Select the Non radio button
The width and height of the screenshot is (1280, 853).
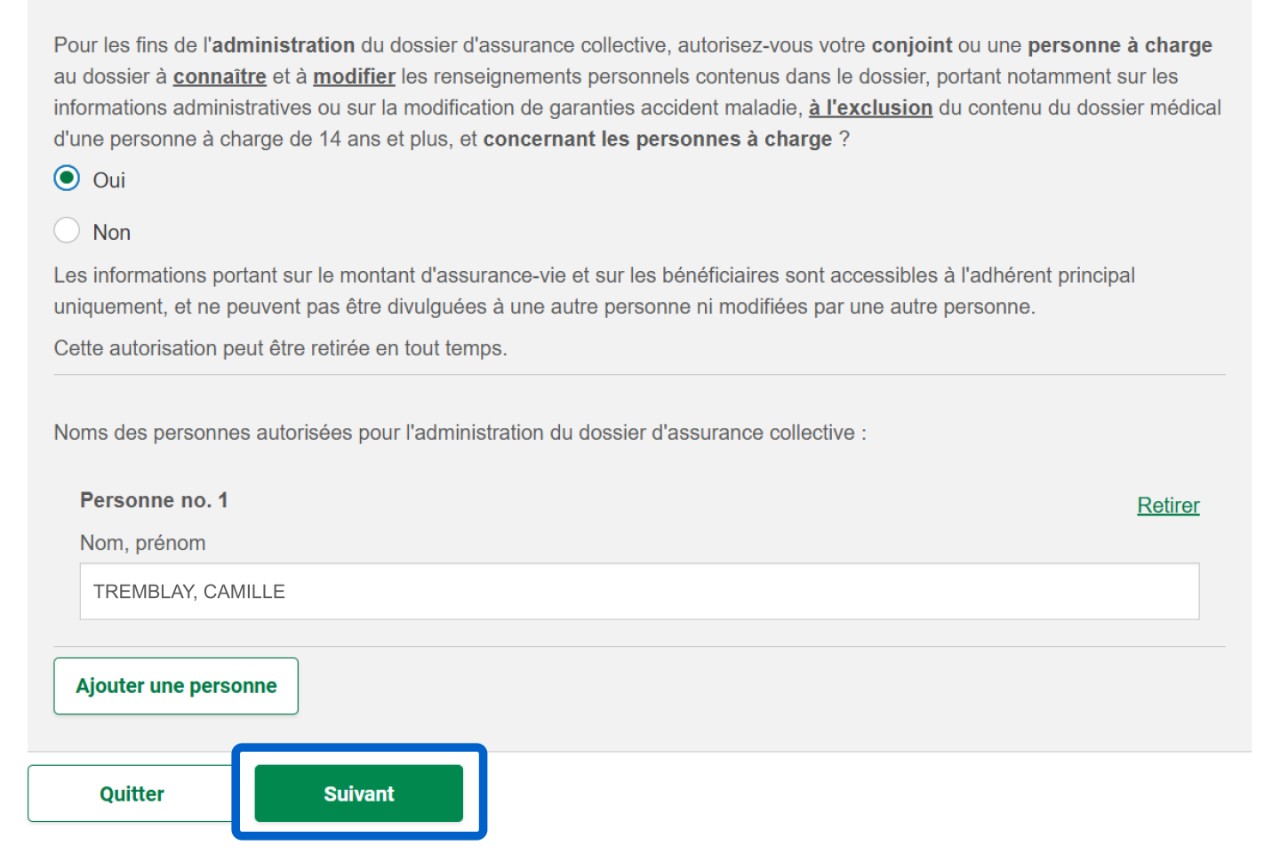[x=67, y=231]
